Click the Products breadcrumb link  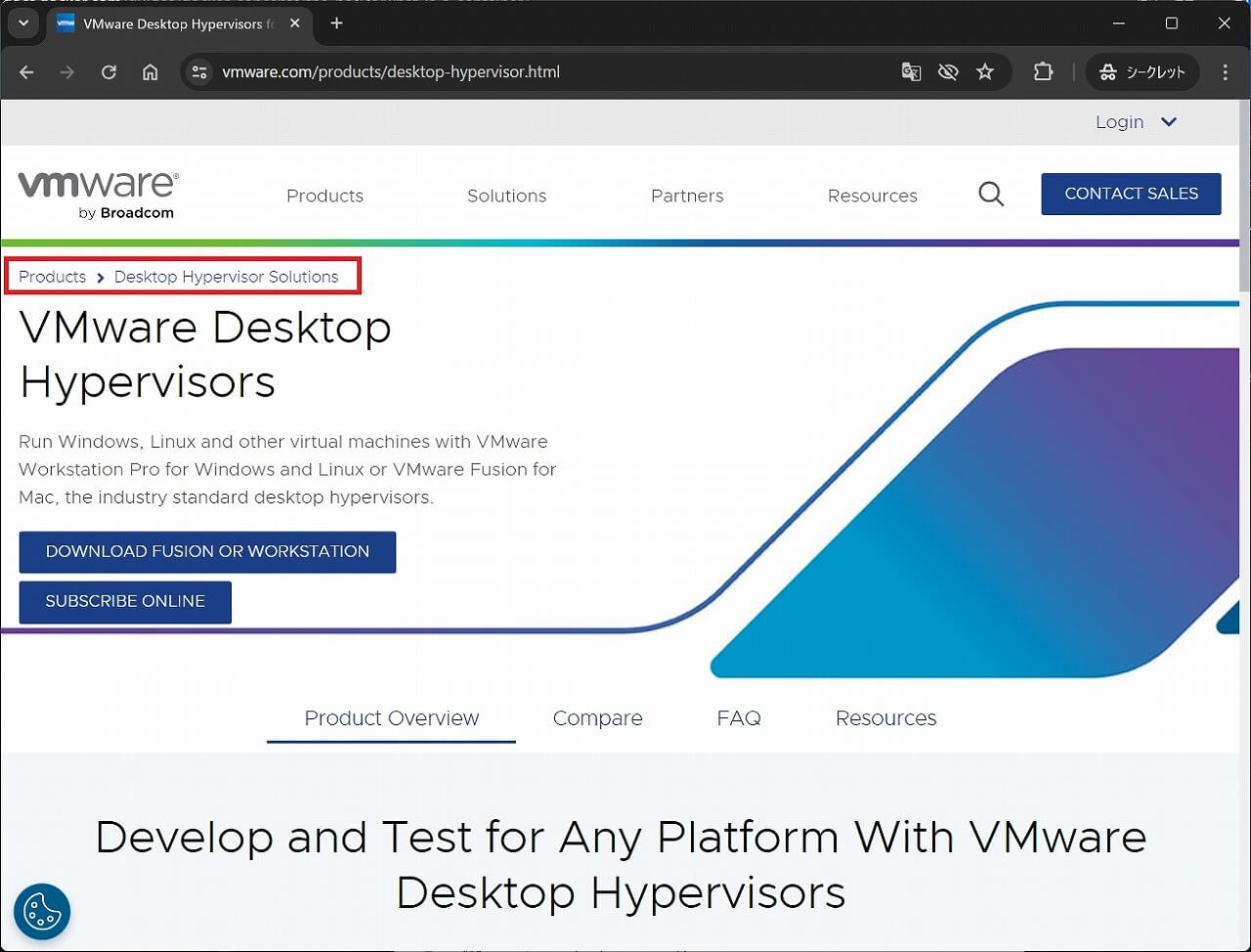point(52,277)
